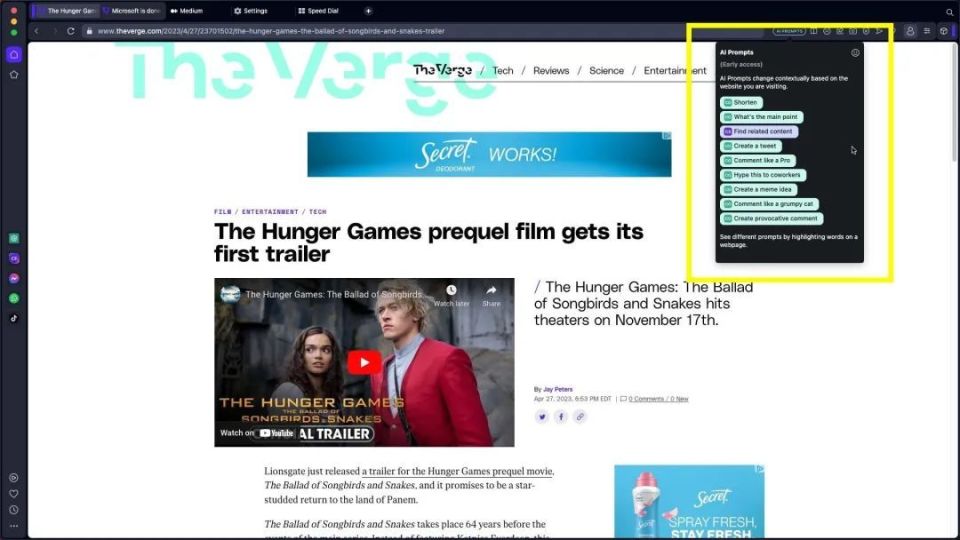Open sidebar three-dots setup menu
Screen dimensions: 960x540
coord(14,526)
